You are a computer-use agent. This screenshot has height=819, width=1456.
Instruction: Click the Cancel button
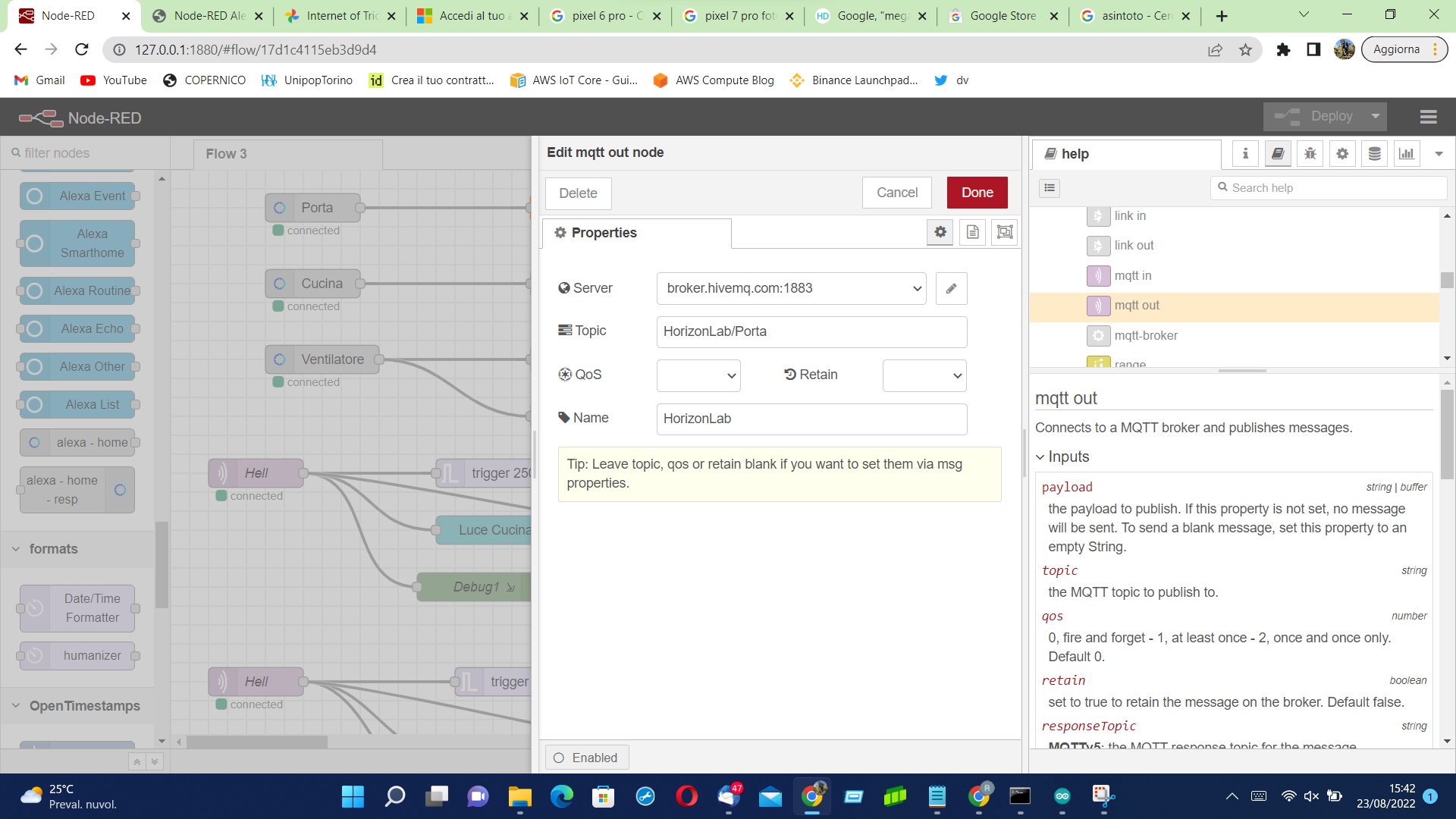[x=896, y=193]
